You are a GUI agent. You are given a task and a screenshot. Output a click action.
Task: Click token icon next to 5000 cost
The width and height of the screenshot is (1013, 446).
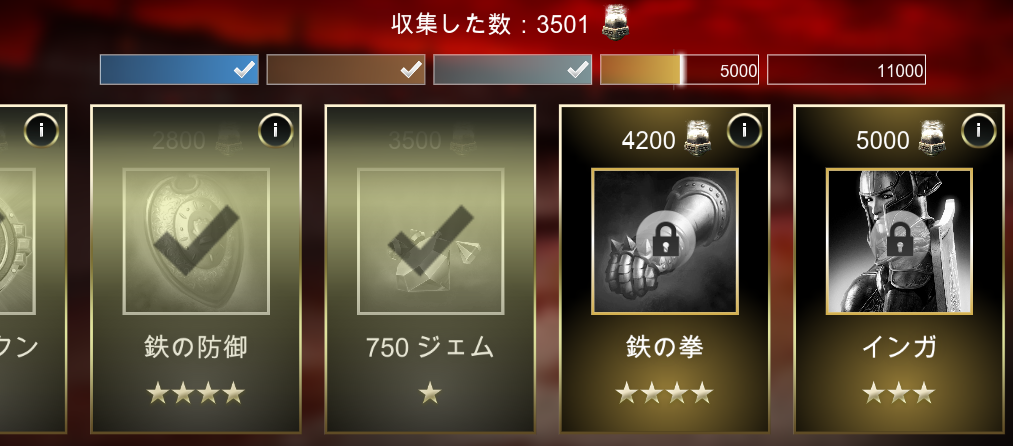[933, 138]
